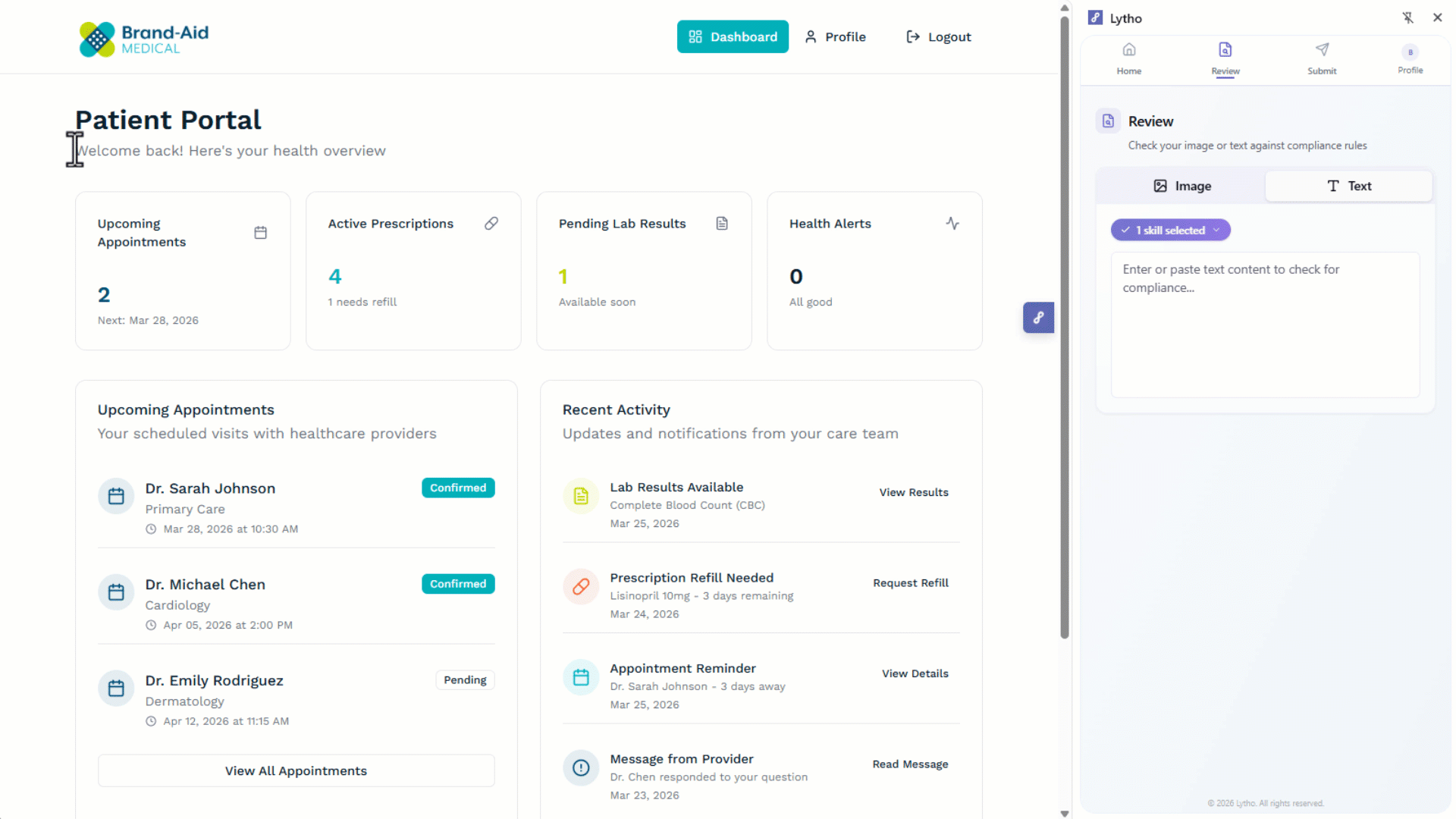Click the Message from Provider alert icon

click(x=581, y=767)
